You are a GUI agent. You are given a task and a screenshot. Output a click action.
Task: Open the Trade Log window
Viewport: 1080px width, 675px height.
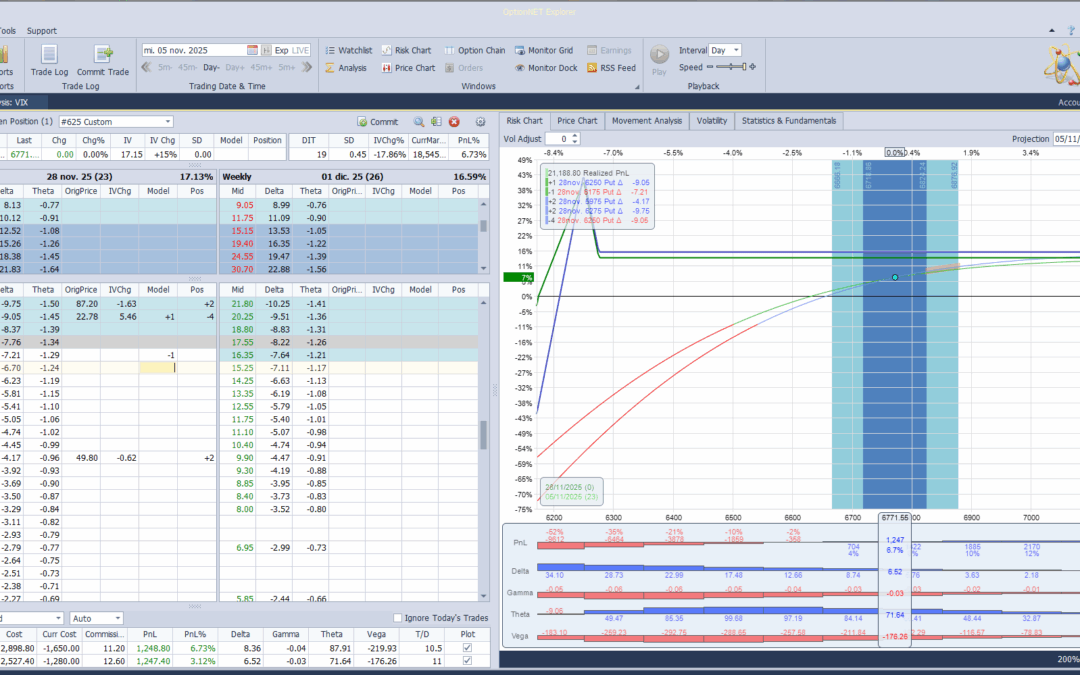pyautogui.click(x=49, y=59)
